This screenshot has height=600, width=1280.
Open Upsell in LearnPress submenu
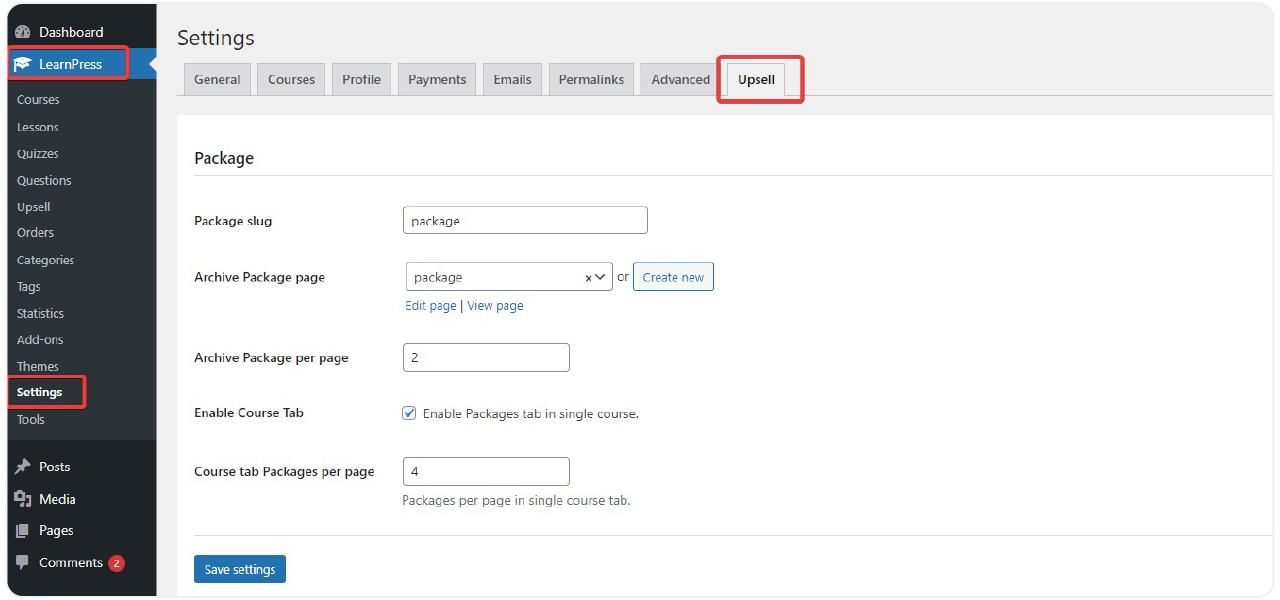pos(34,207)
